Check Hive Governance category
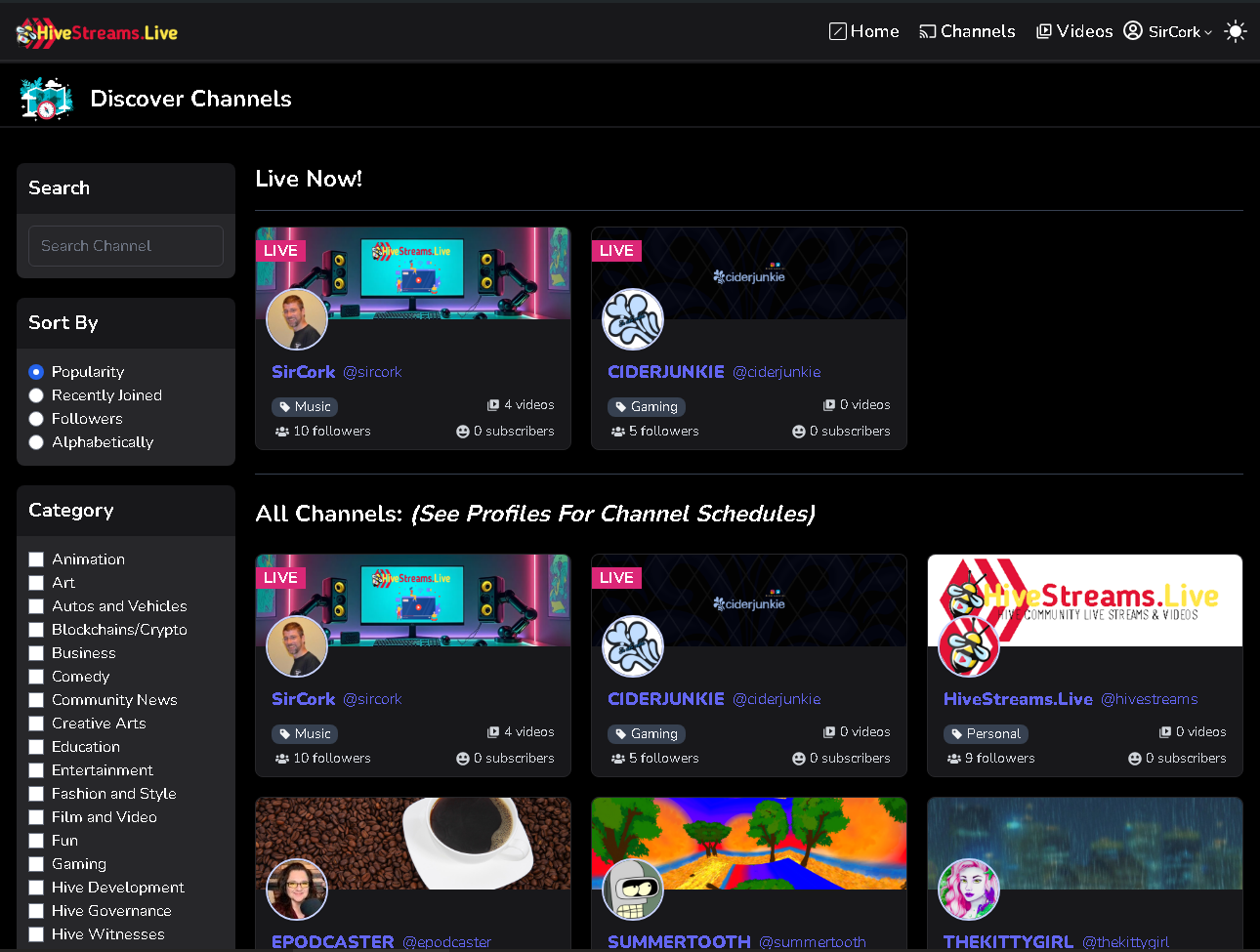Screen dimensions: 1260x952 [x=36, y=911]
